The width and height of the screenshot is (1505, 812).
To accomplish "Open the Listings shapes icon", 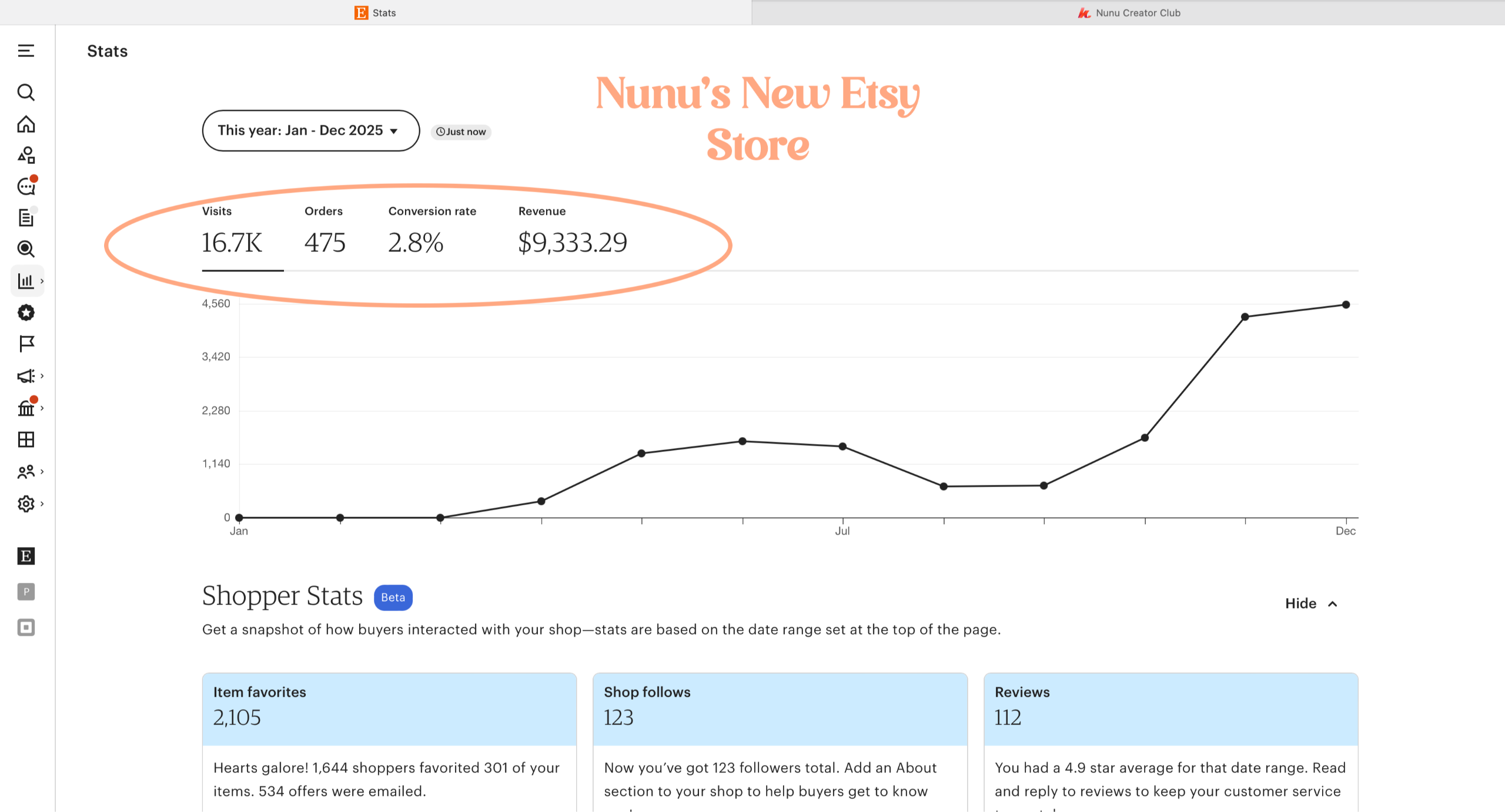I will point(26,155).
